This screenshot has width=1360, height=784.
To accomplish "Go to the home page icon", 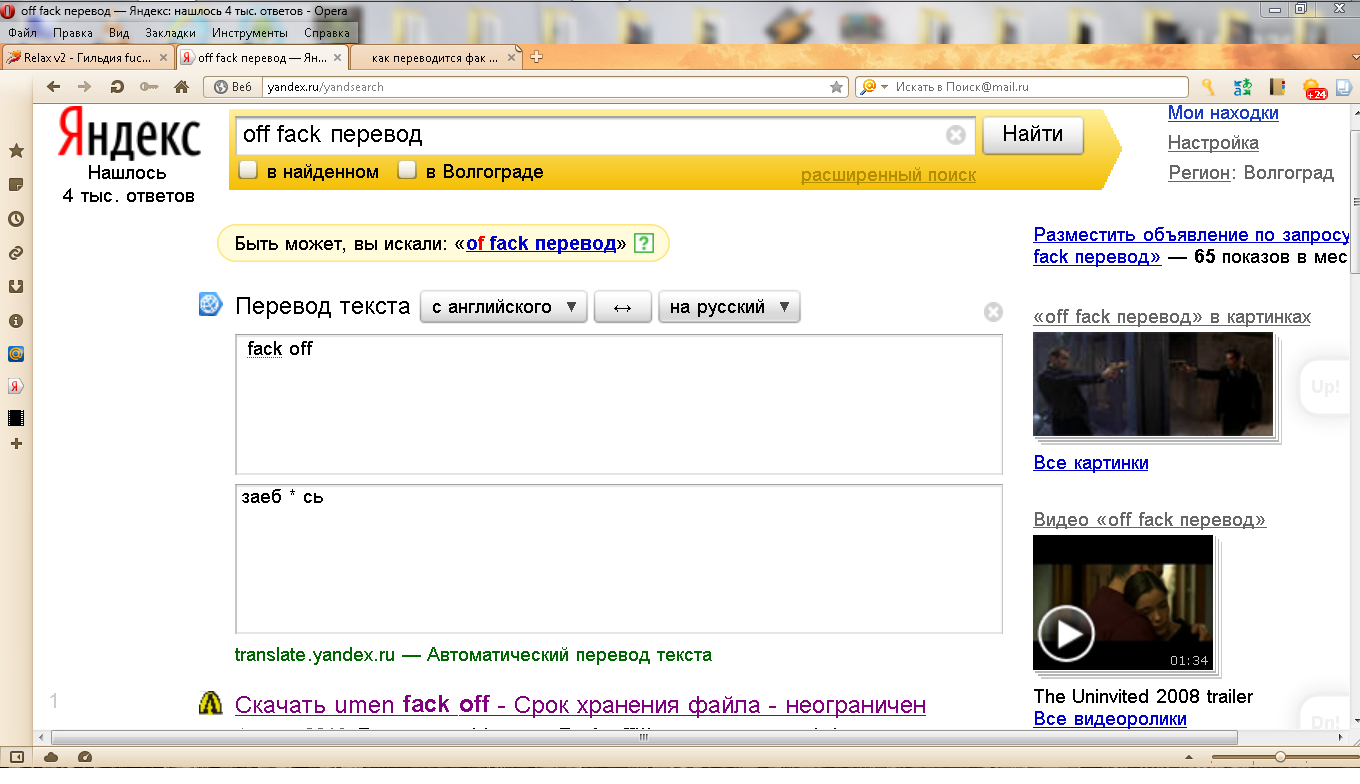I will (181, 87).
